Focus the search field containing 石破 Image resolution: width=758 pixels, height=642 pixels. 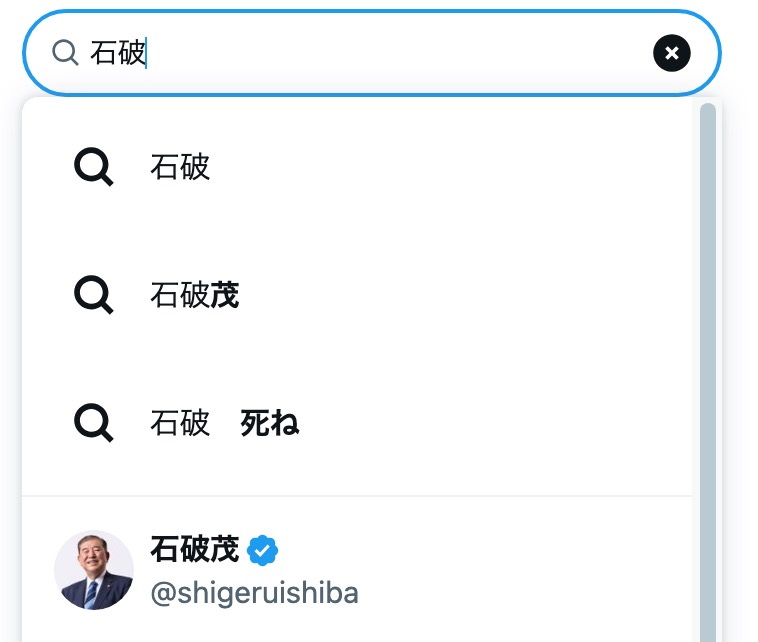371,53
